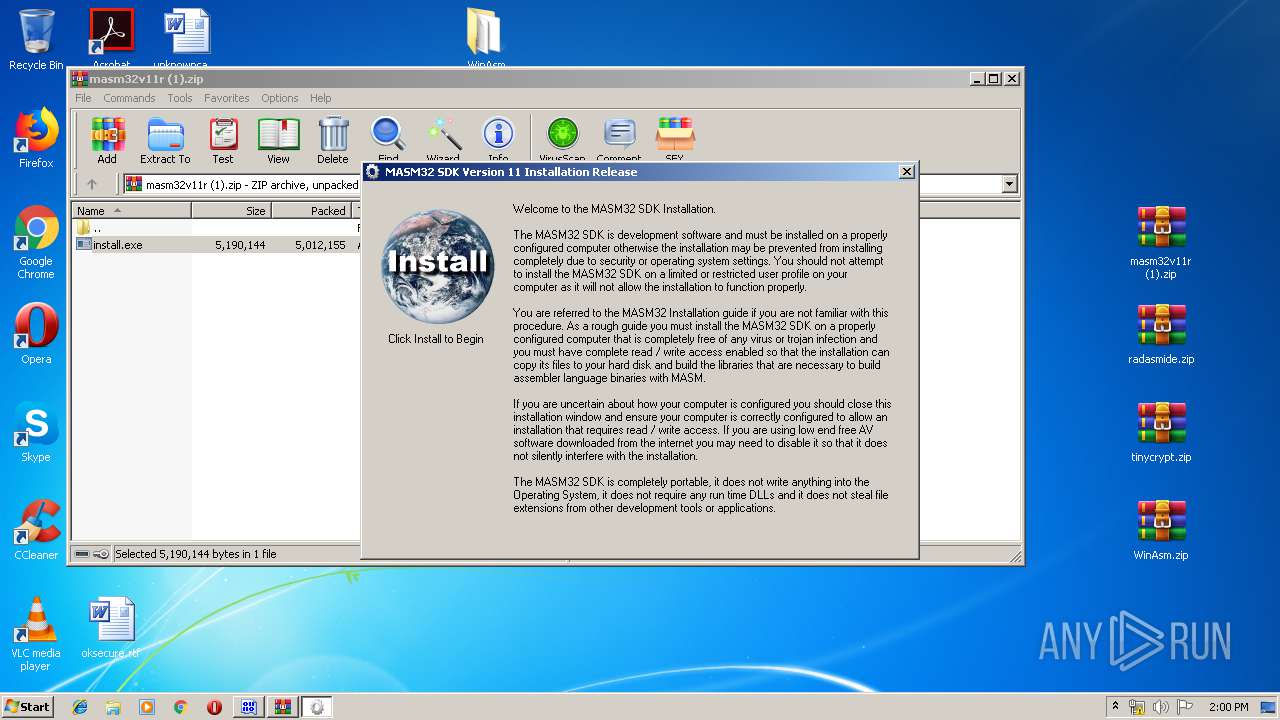Screen dimensions: 1280x720
Task: Click Extract To toolbar icon
Action: tap(165, 140)
